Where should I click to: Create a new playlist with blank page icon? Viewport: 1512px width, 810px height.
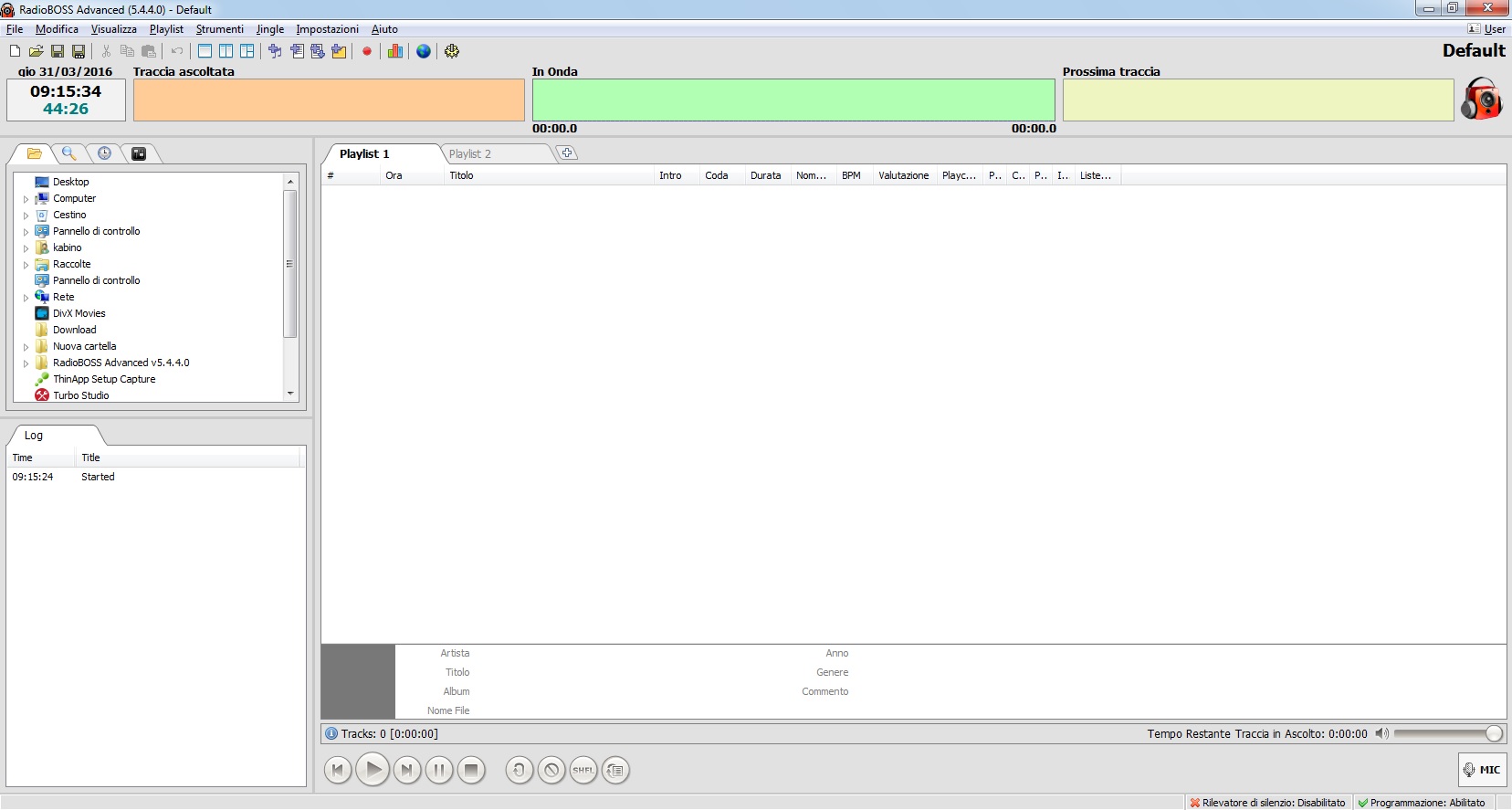(15, 51)
